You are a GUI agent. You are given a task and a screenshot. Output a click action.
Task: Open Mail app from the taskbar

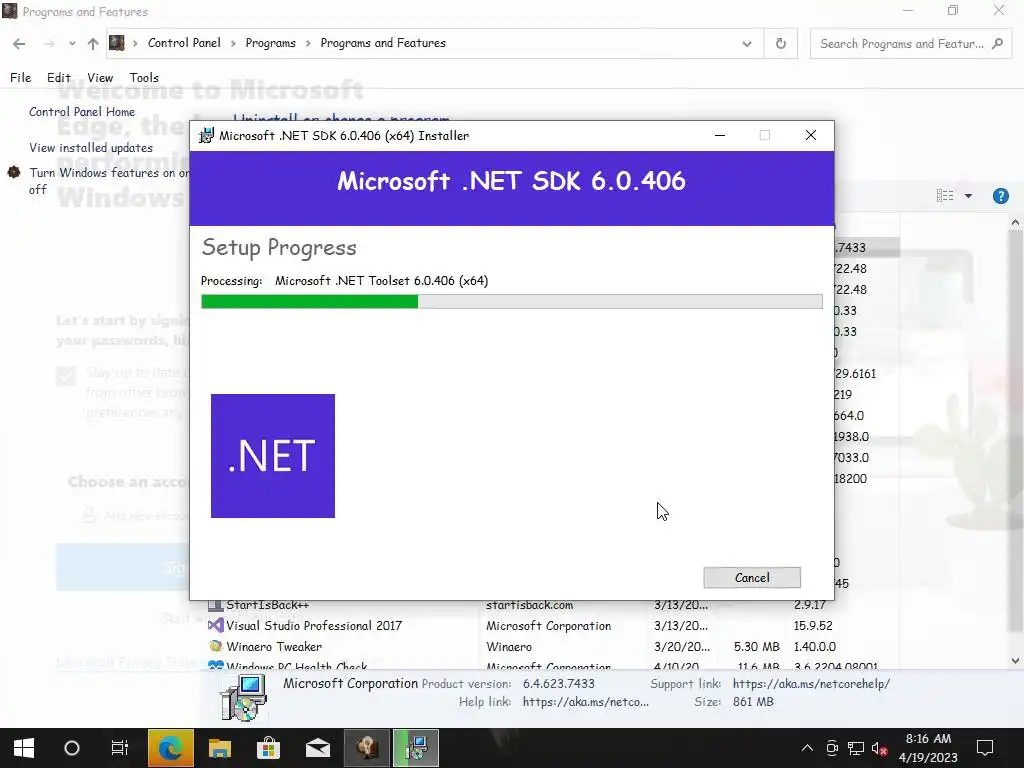[317, 748]
